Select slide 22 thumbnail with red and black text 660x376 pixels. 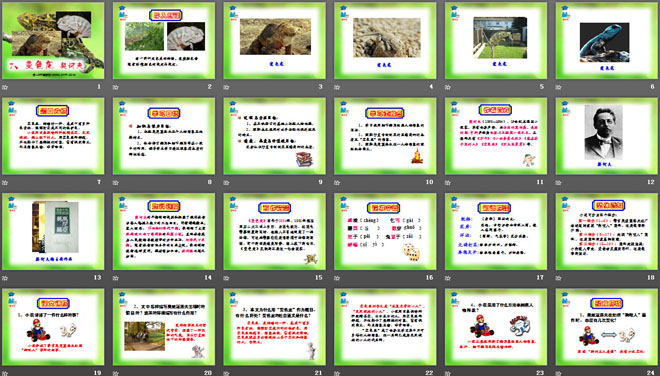[385, 327]
